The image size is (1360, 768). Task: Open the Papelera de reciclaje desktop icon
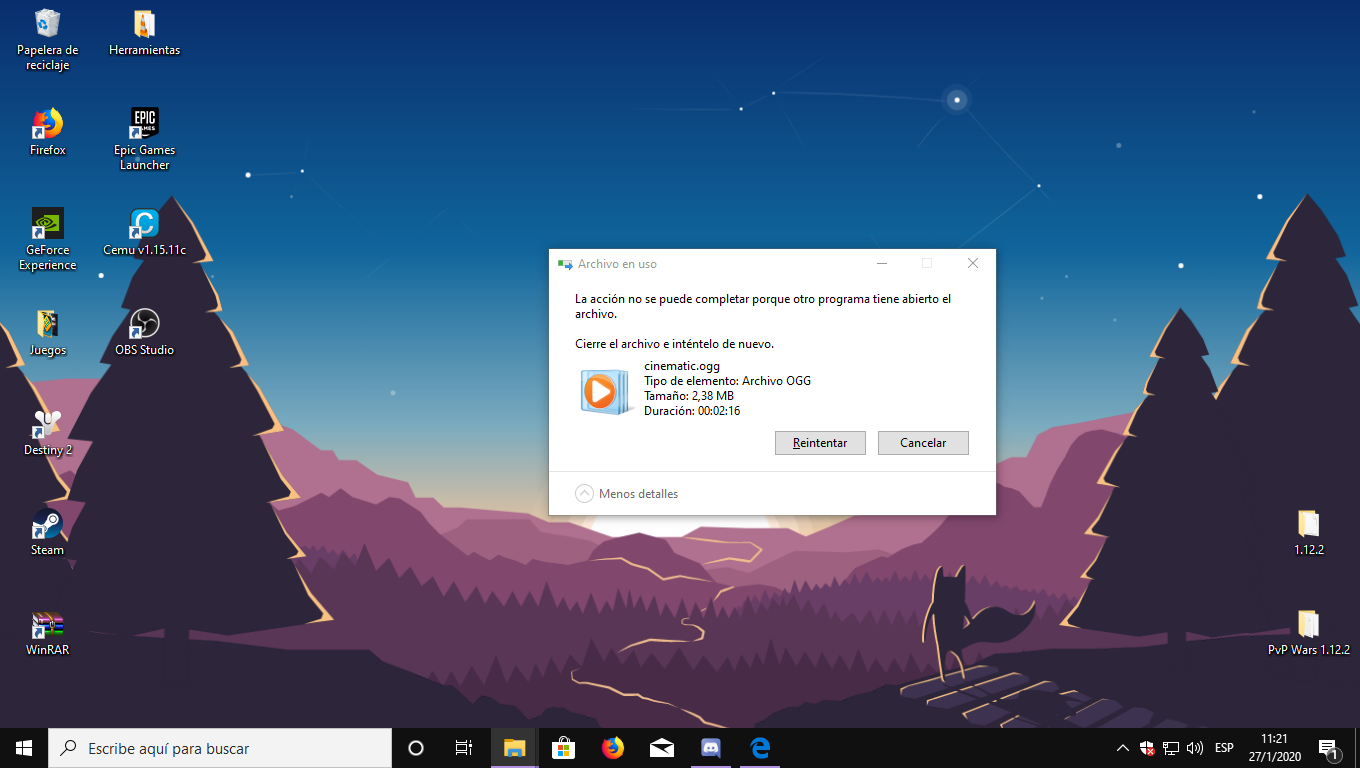pos(47,40)
